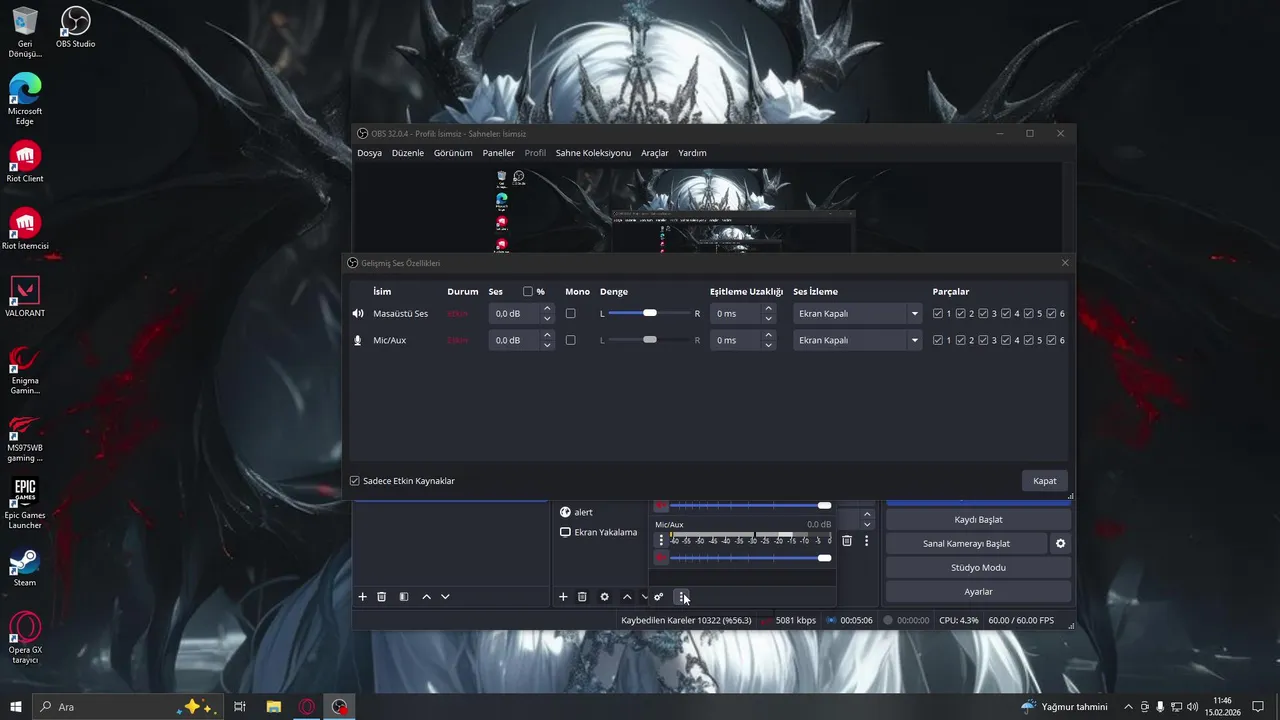Viewport: 1280px width, 720px height.
Task: Open Ses İzleme dropdown for Masaüstü Ses
Action: pos(857,313)
